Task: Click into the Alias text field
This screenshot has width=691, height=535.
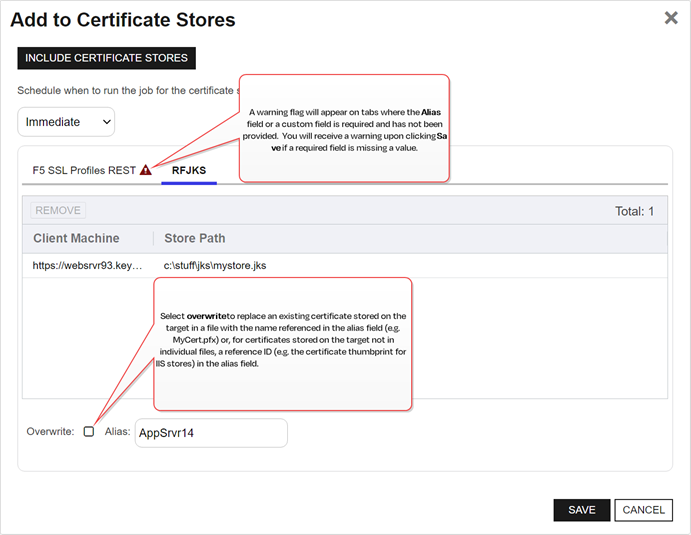Action: click(210, 433)
